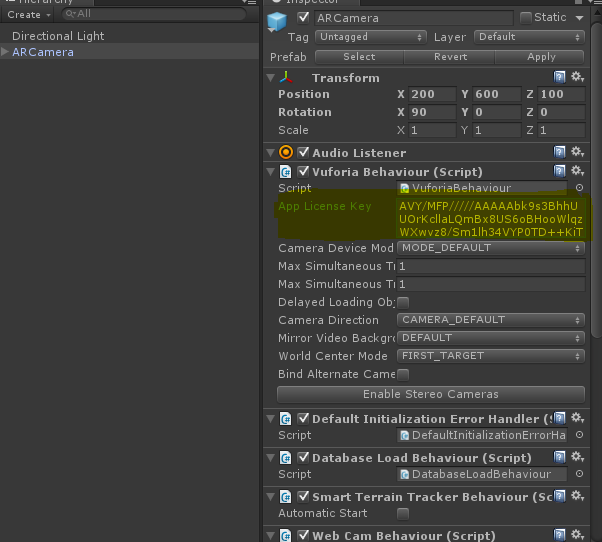Viewport: 602px width, 542px height.
Task: Click the Database Load Behaviour script icon
Action: click(x=286, y=458)
